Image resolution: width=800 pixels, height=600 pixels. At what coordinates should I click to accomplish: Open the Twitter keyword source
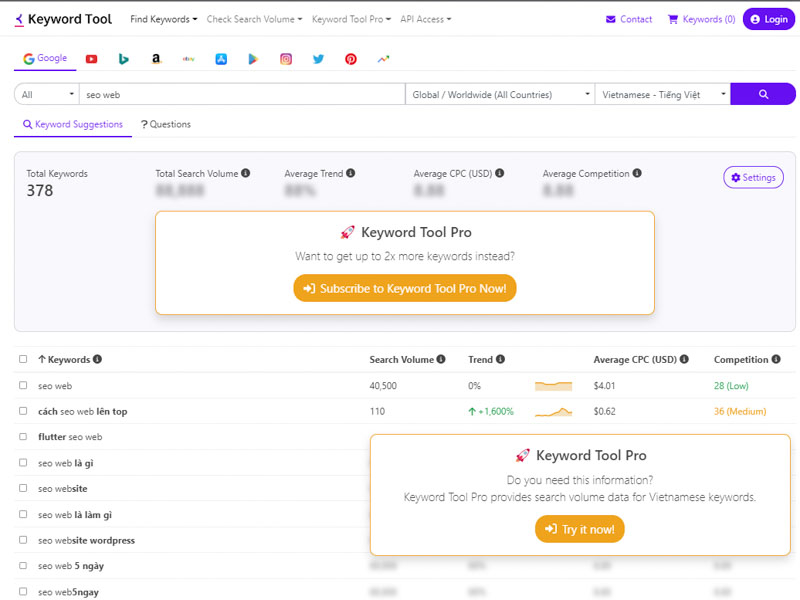coord(318,59)
